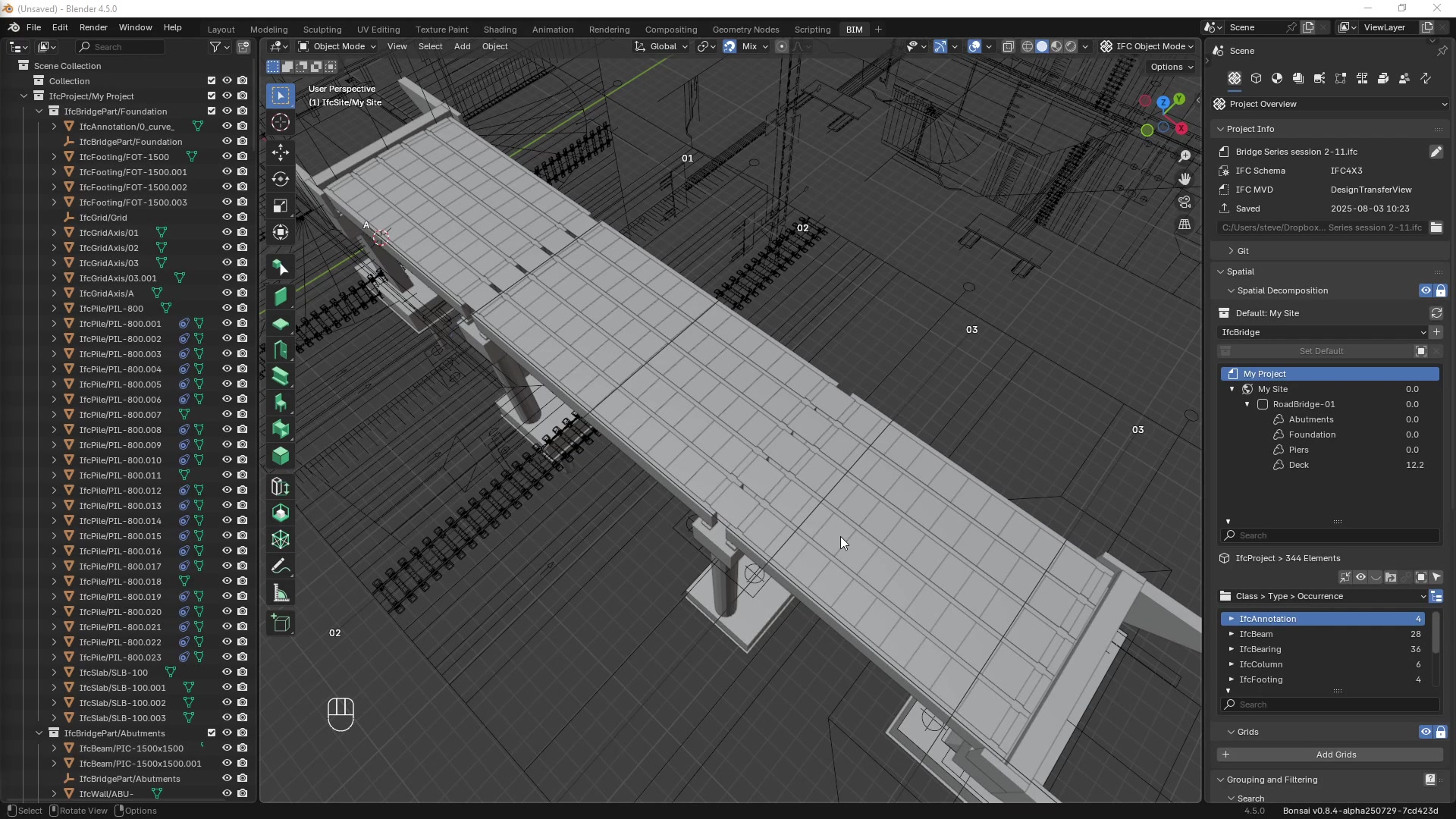Hide IfcPile/PIL-800.010 with eye icon
Screen dimensions: 1456x819
[227, 460]
